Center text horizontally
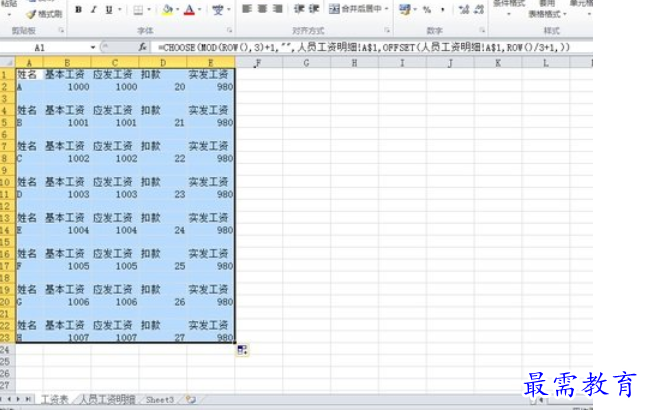 (x=262, y=9)
